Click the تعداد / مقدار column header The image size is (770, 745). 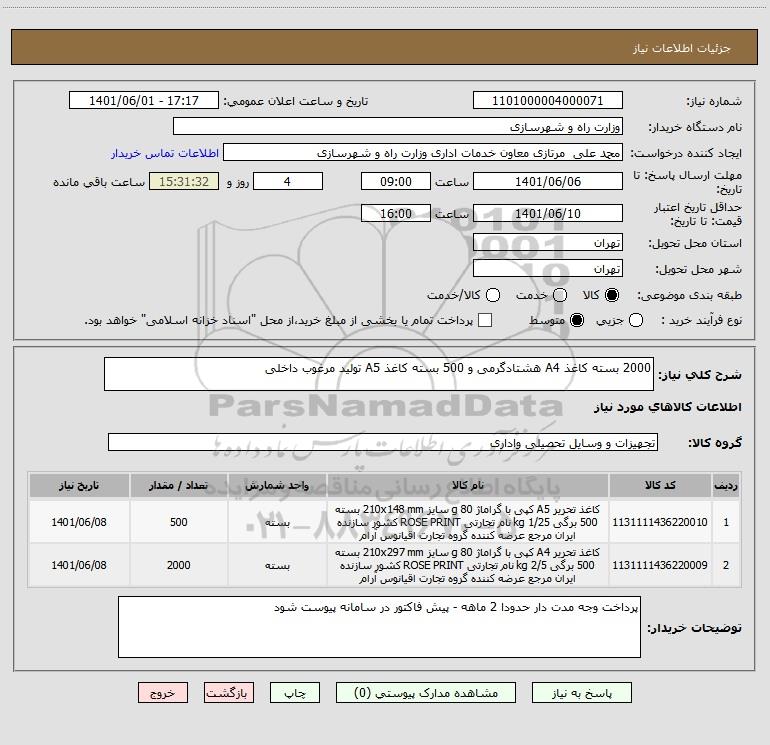(178, 485)
